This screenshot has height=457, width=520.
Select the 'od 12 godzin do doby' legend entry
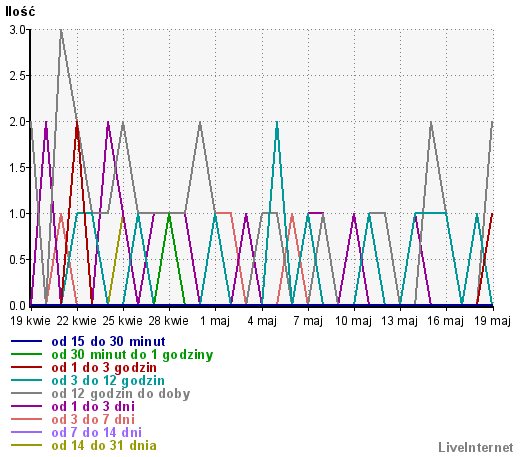pos(121,394)
